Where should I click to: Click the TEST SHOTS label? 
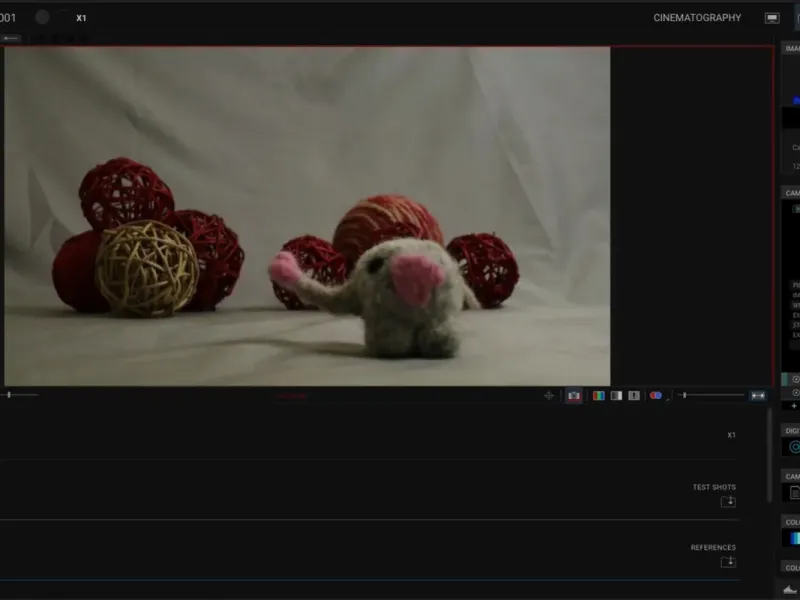[714, 487]
